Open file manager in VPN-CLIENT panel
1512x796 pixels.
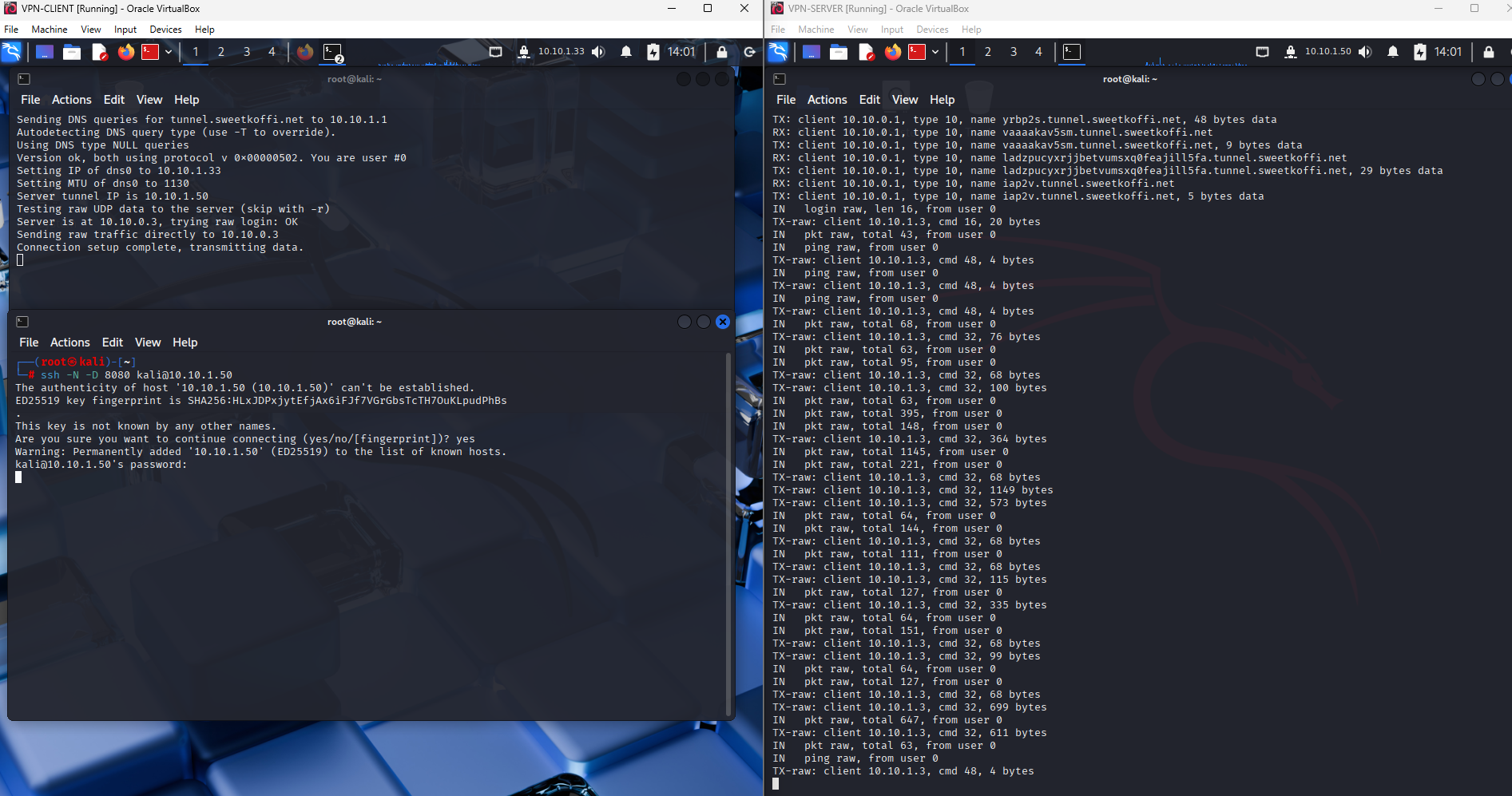72,52
